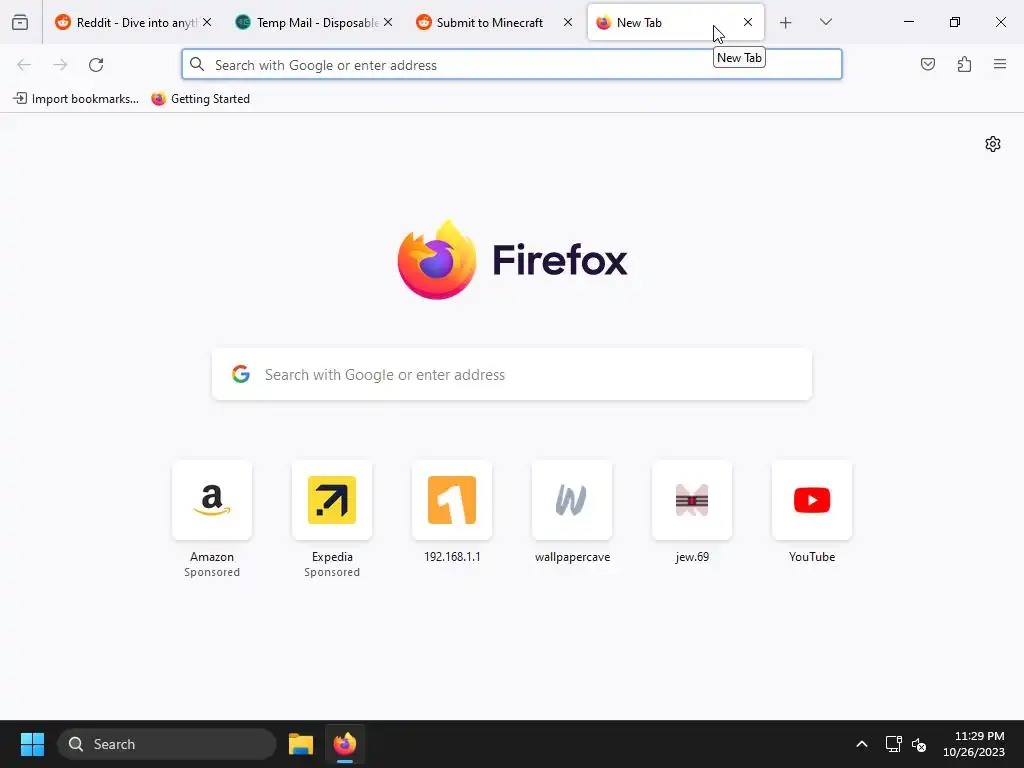Open the 192.168.1.1 shortcut tile

click(x=452, y=500)
